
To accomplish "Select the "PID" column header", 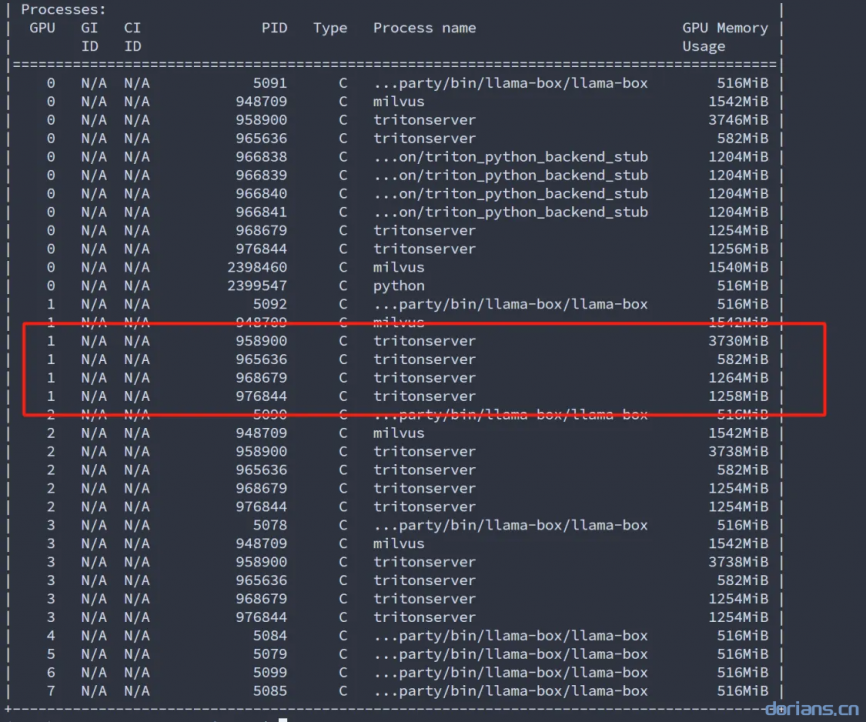I will (x=274, y=28).
